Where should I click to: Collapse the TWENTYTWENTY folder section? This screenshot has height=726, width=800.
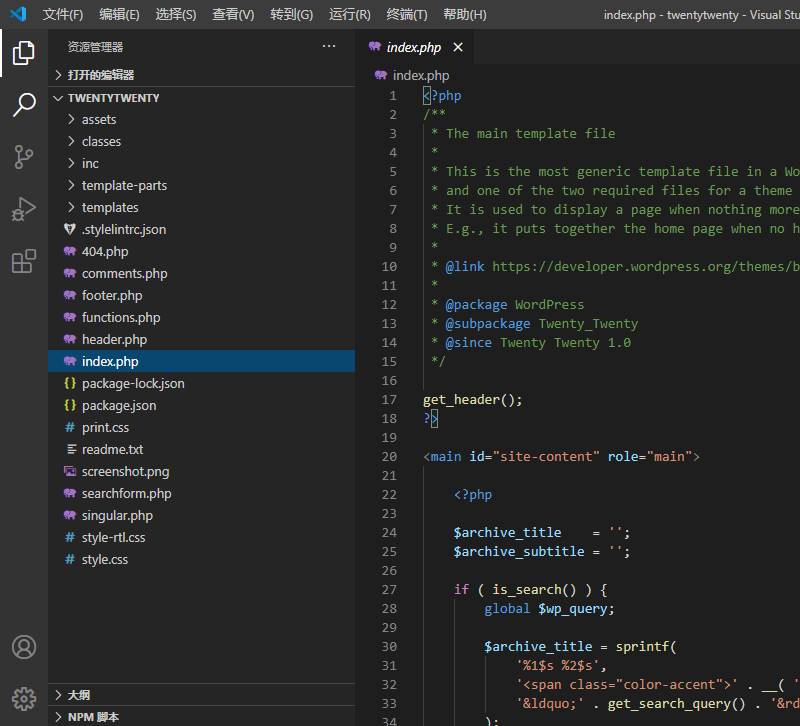[202, 97]
